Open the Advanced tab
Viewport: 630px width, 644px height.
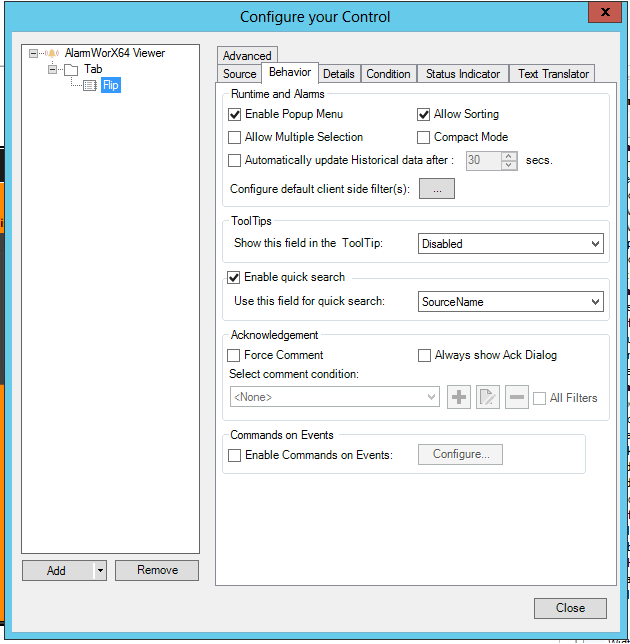click(x=247, y=56)
